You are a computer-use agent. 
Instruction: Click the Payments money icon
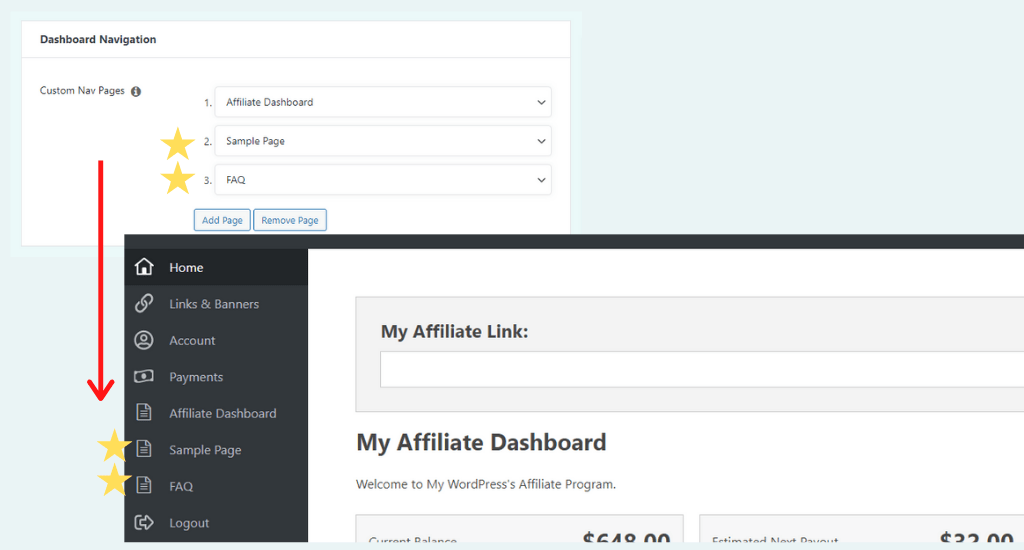(144, 376)
